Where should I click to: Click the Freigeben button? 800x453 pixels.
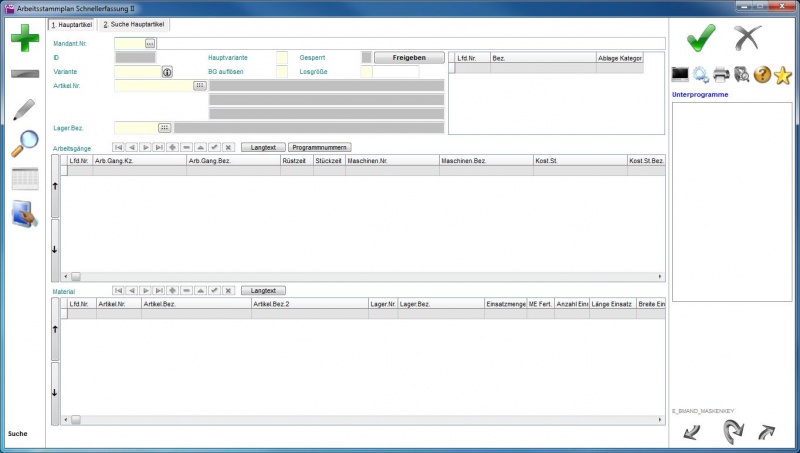409,58
